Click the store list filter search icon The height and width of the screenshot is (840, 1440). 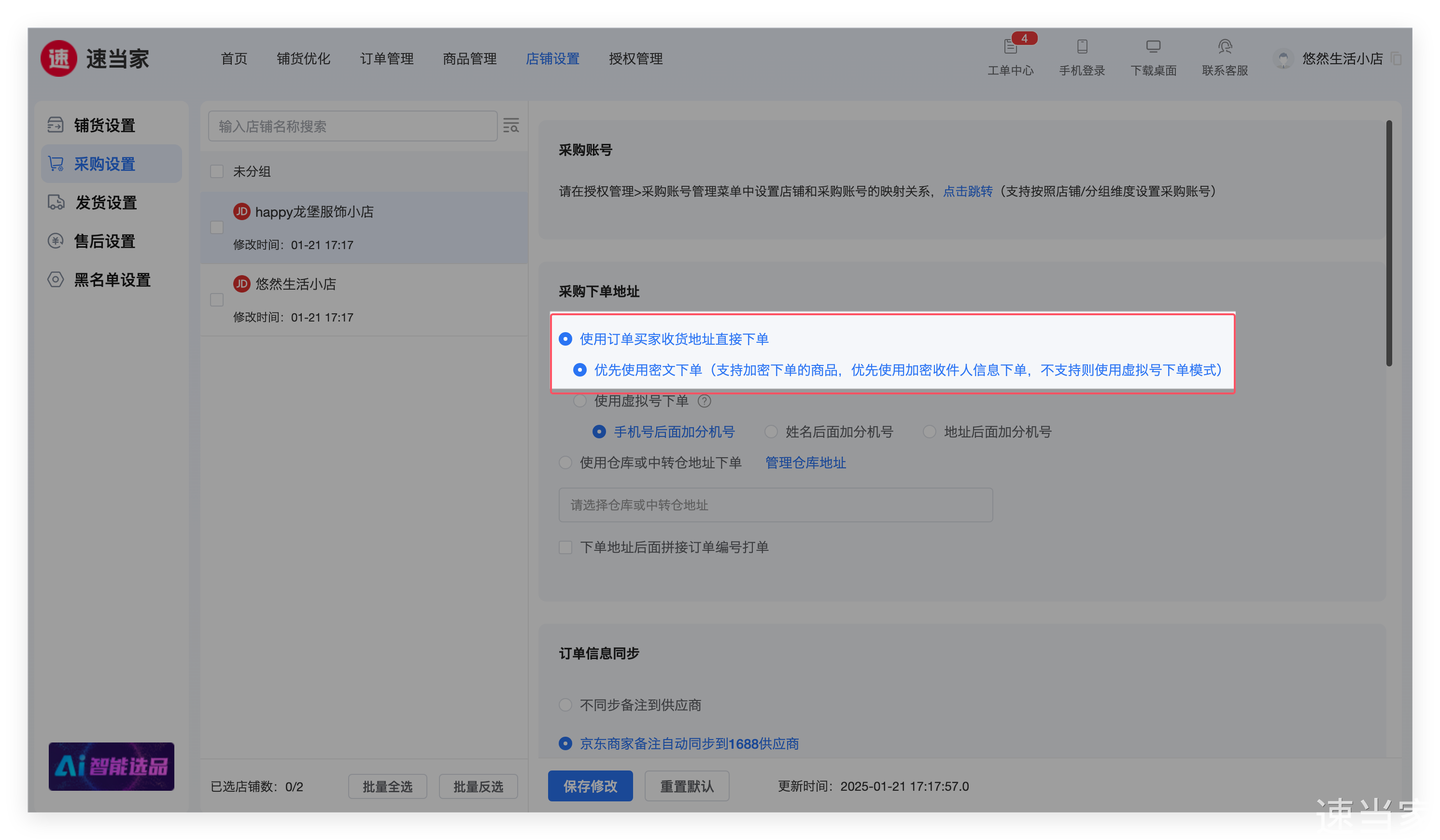pyautogui.click(x=510, y=126)
